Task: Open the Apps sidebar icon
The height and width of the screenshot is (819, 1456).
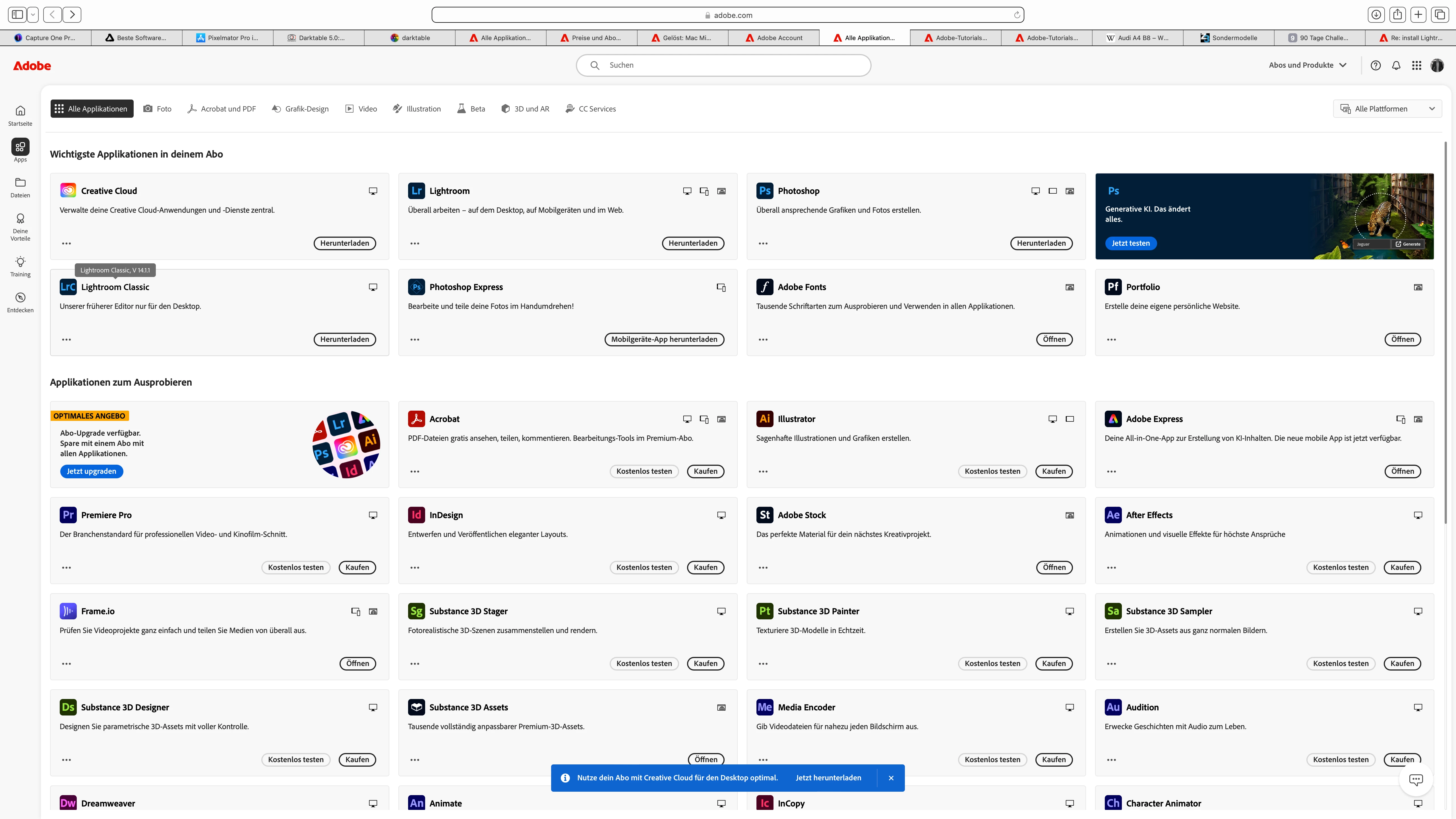Action: pos(20,147)
